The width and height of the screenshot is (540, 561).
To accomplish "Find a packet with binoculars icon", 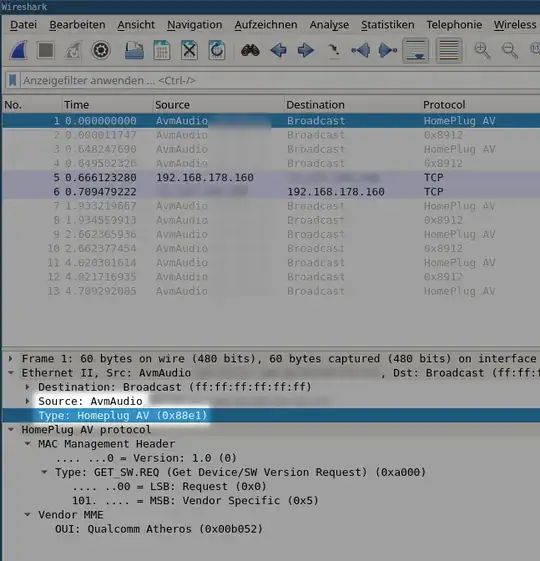I will pos(250,50).
